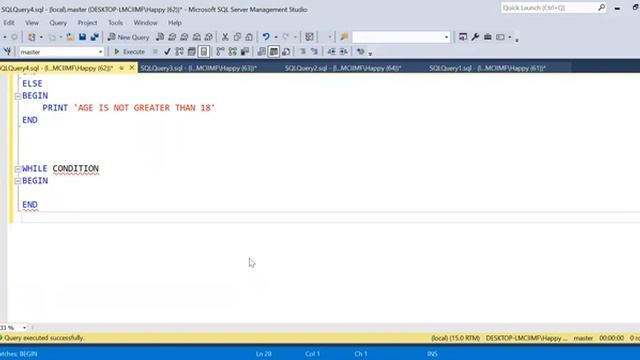Toggle Include Client Statistics icon
This screenshot has height=360, width=640.
(x=245, y=52)
